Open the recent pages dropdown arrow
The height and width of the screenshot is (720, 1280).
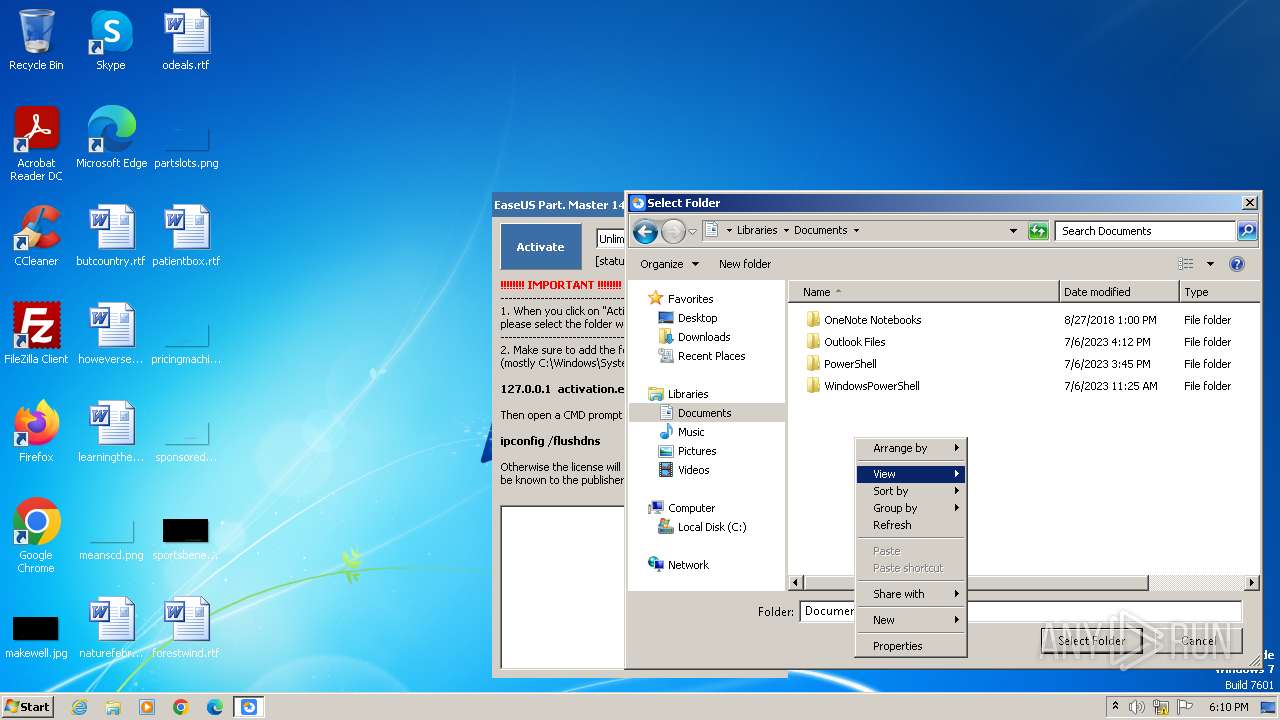pos(692,232)
